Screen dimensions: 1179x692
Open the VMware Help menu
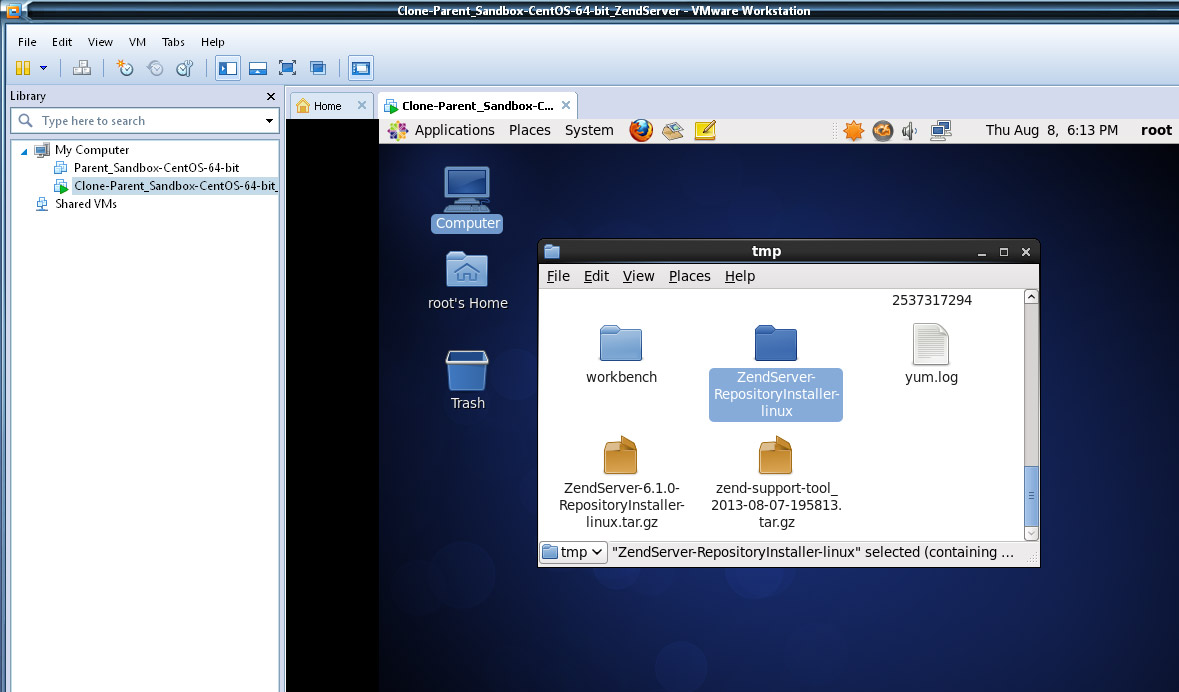tap(213, 42)
